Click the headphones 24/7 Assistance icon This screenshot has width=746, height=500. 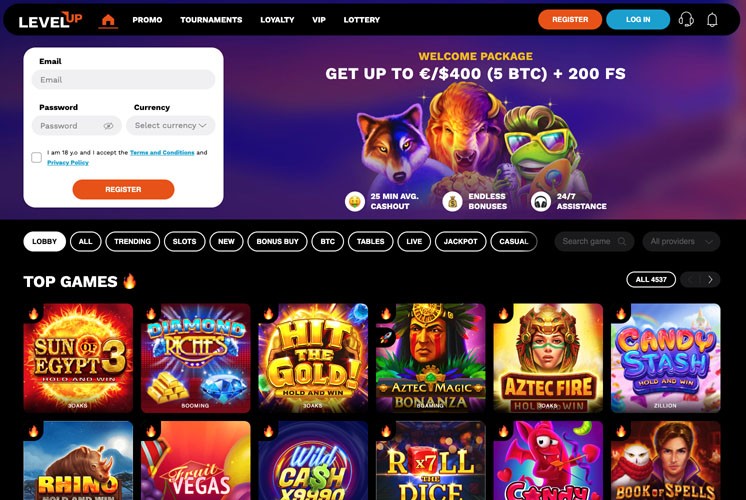coord(540,201)
